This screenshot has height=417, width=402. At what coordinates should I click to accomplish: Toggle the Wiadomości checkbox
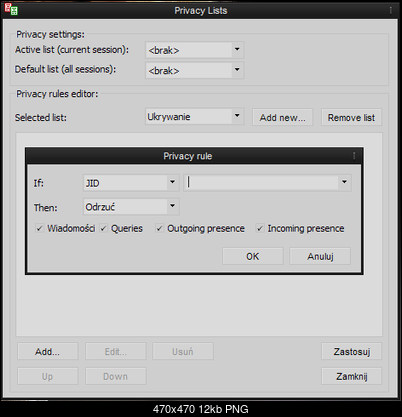pos(40,228)
